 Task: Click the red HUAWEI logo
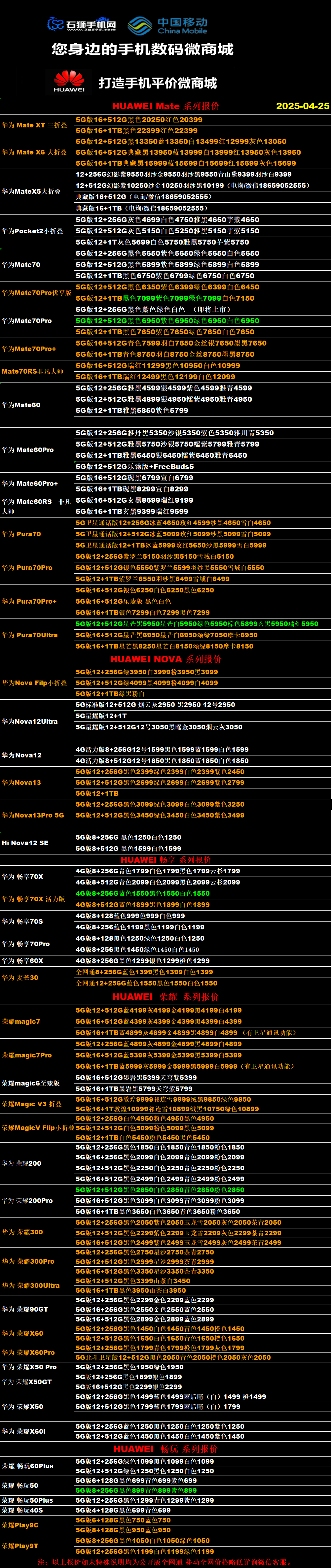coord(69,82)
